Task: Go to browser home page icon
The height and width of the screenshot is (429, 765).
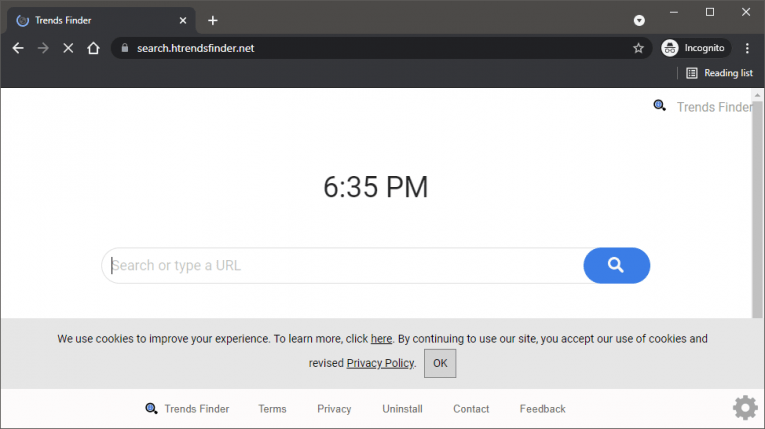Action: 93,48
